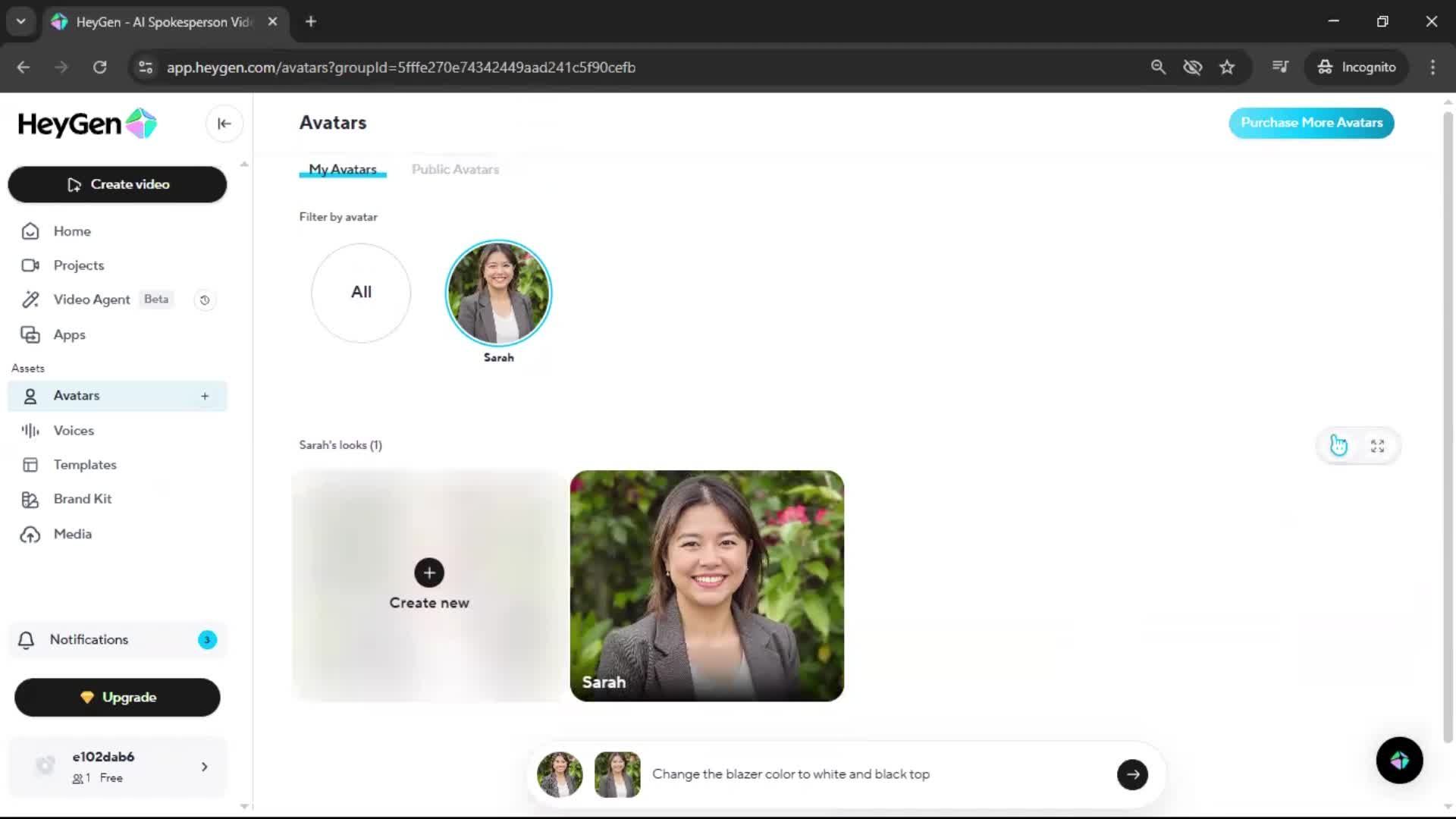Select the Sarah avatar filter circle
Viewport: 1456px width, 819px height.
[x=498, y=293]
